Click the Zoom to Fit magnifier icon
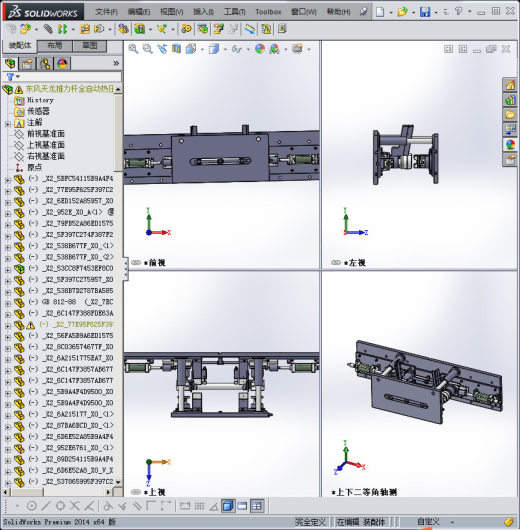The height and width of the screenshot is (530, 520). [x=133, y=49]
